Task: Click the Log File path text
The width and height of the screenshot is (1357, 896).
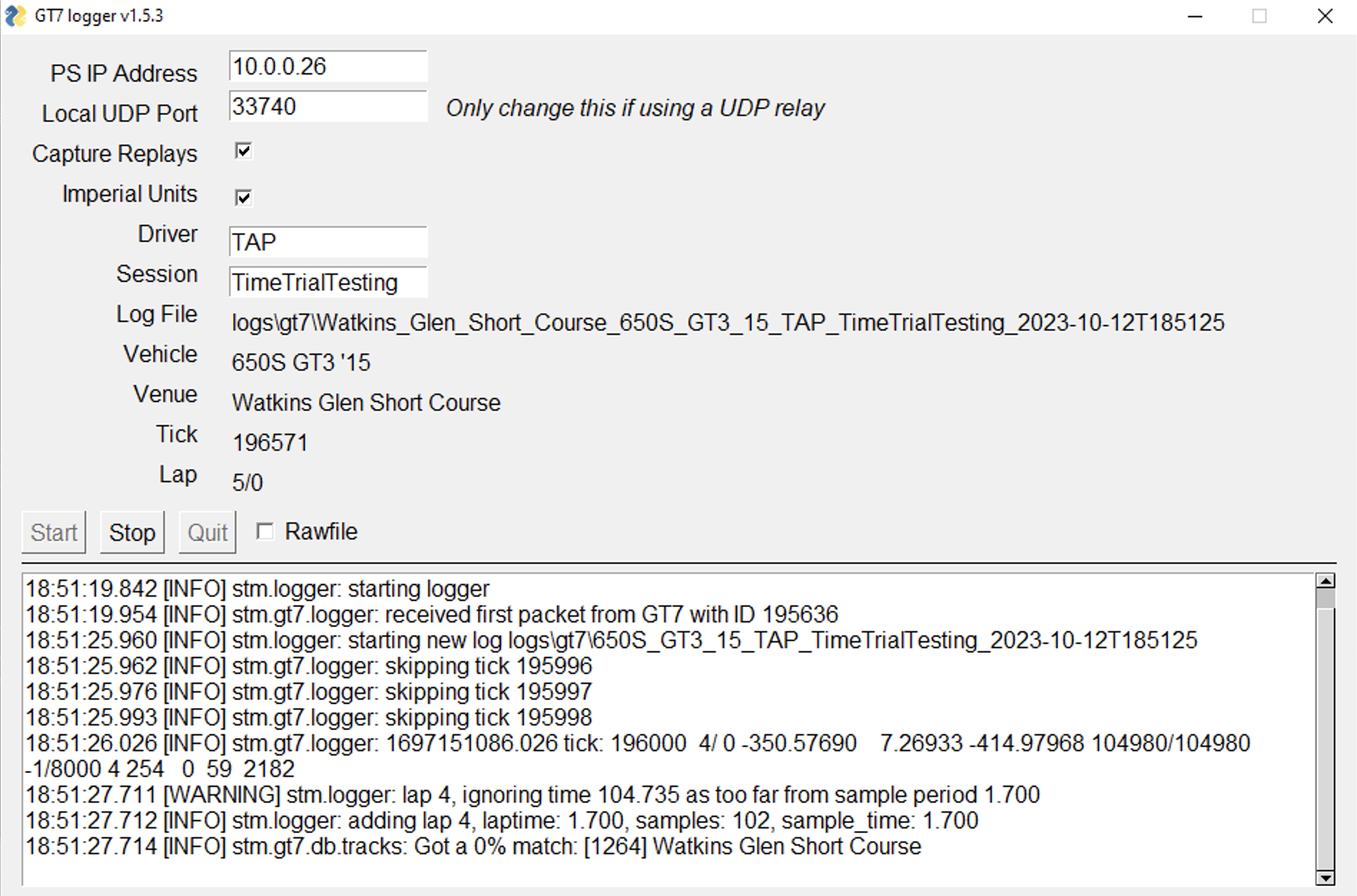Action: [x=727, y=323]
